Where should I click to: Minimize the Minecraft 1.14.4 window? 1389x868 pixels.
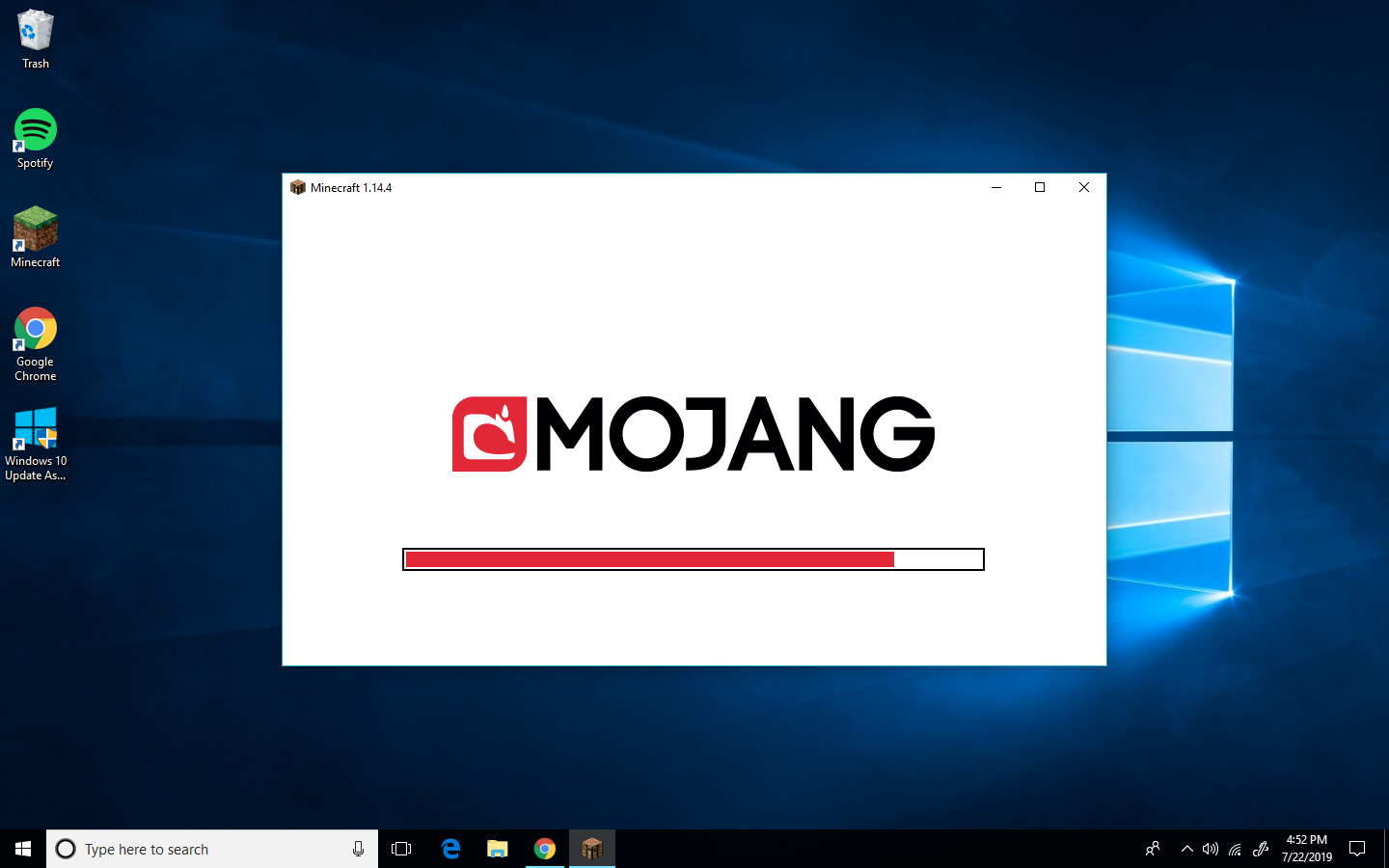996,187
